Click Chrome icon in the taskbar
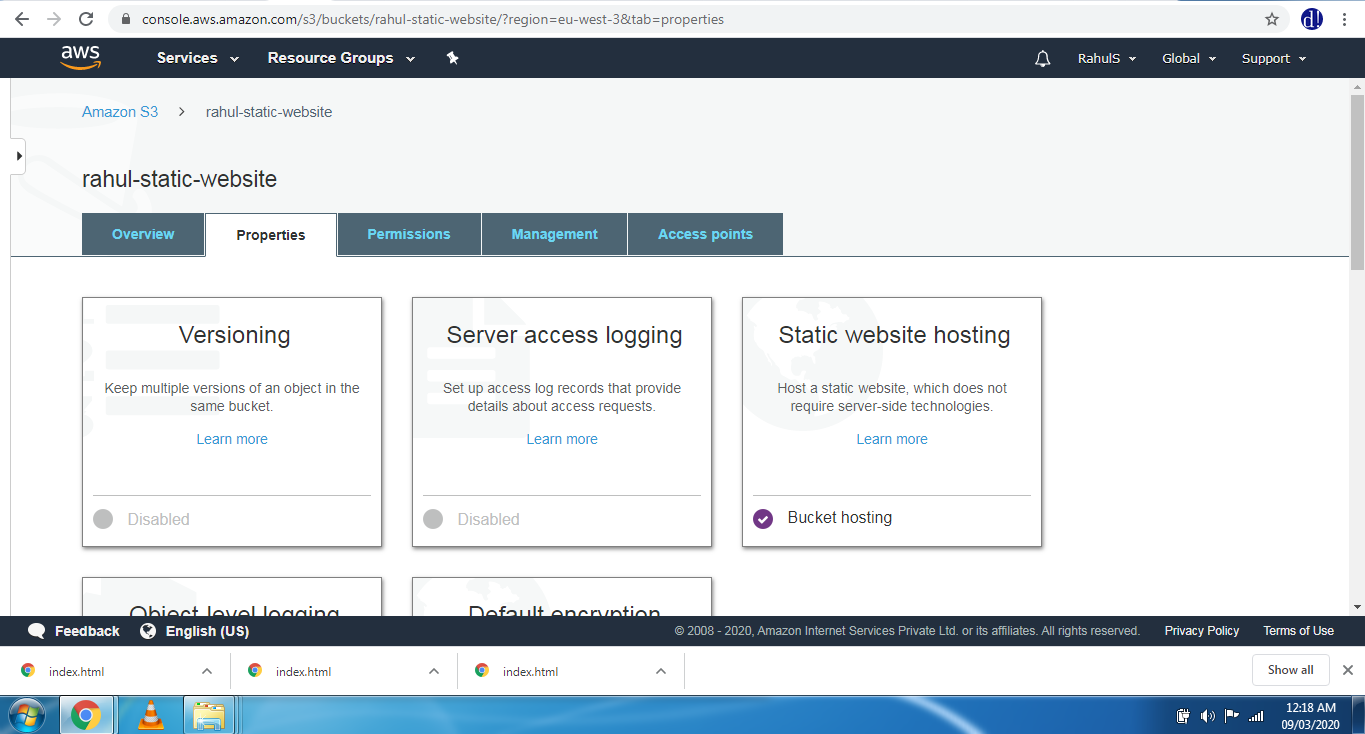 [86, 714]
